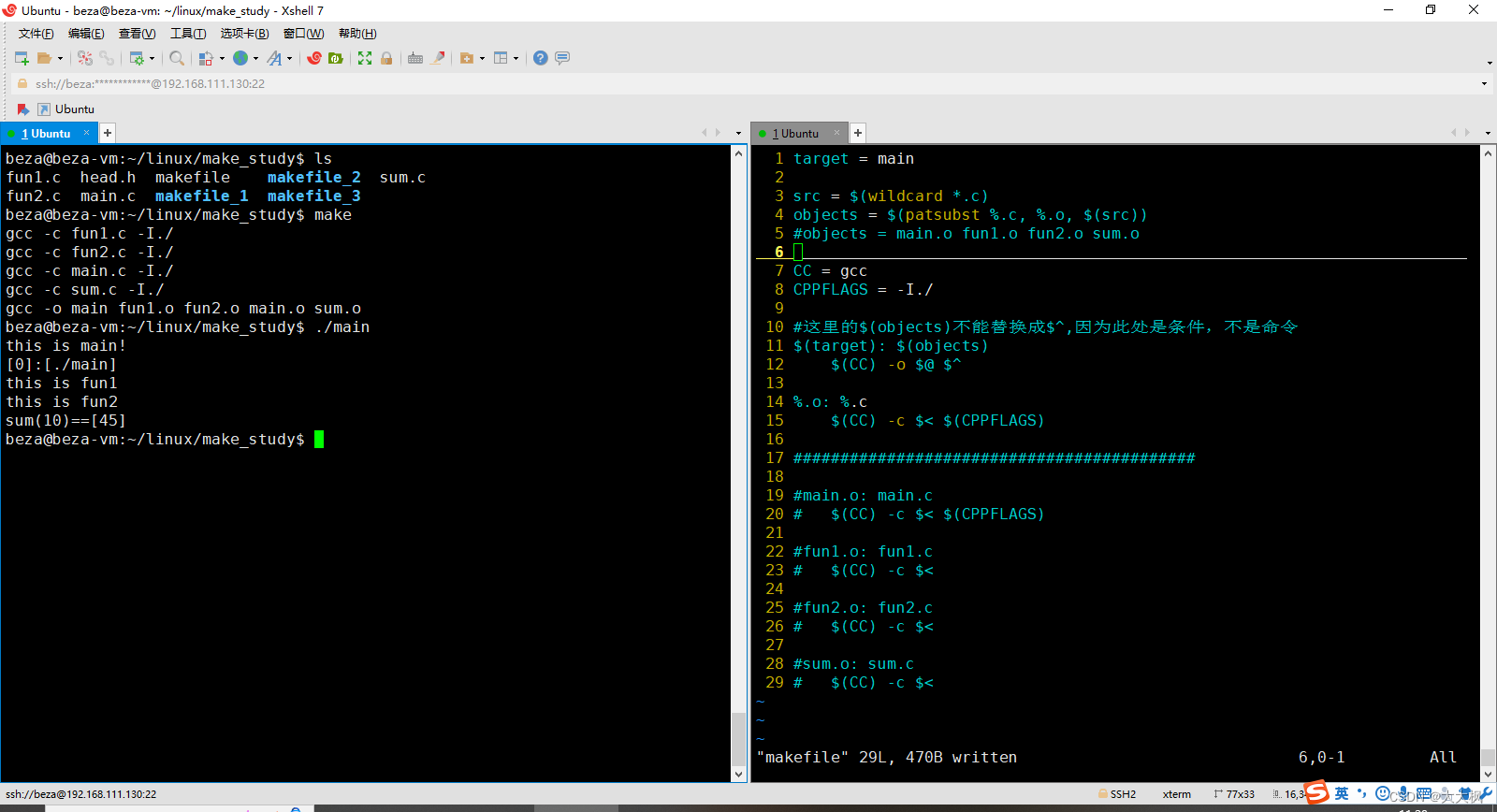The width and height of the screenshot is (1497, 812).
Task: Expand the folder-plus icon's dropdown arrow
Action: [x=482, y=58]
